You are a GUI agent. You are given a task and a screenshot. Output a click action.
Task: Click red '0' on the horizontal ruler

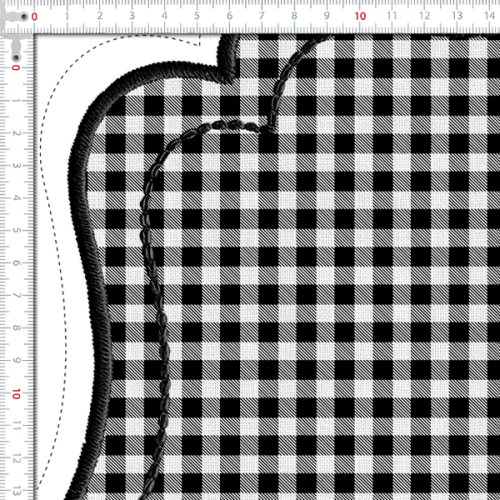(34, 17)
